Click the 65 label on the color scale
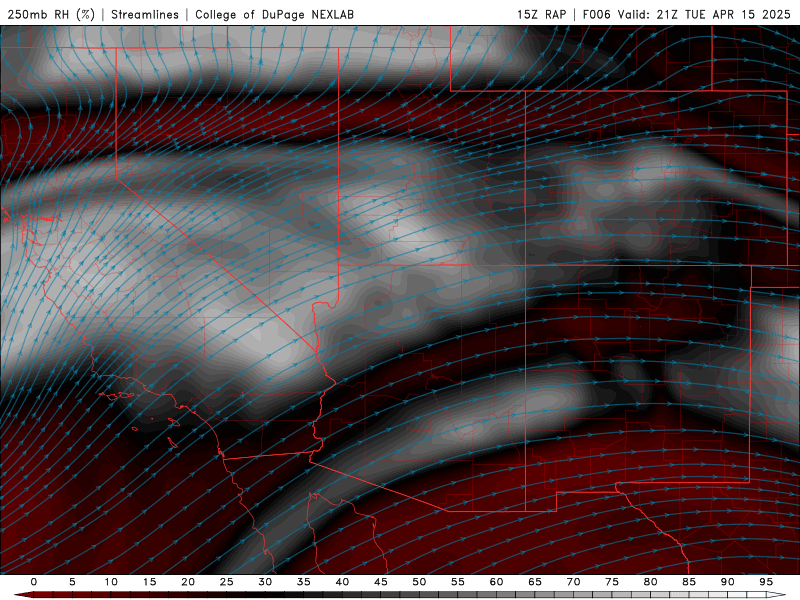The width and height of the screenshot is (800, 600). coord(535,582)
